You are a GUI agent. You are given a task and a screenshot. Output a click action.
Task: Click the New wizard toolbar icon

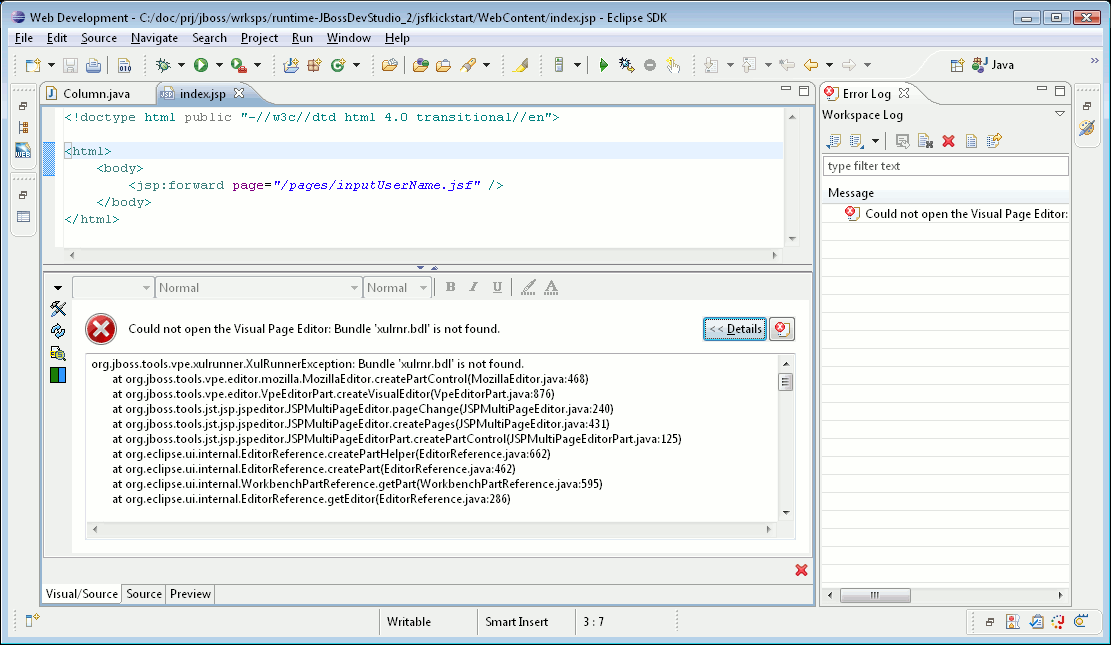tap(33, 65)
